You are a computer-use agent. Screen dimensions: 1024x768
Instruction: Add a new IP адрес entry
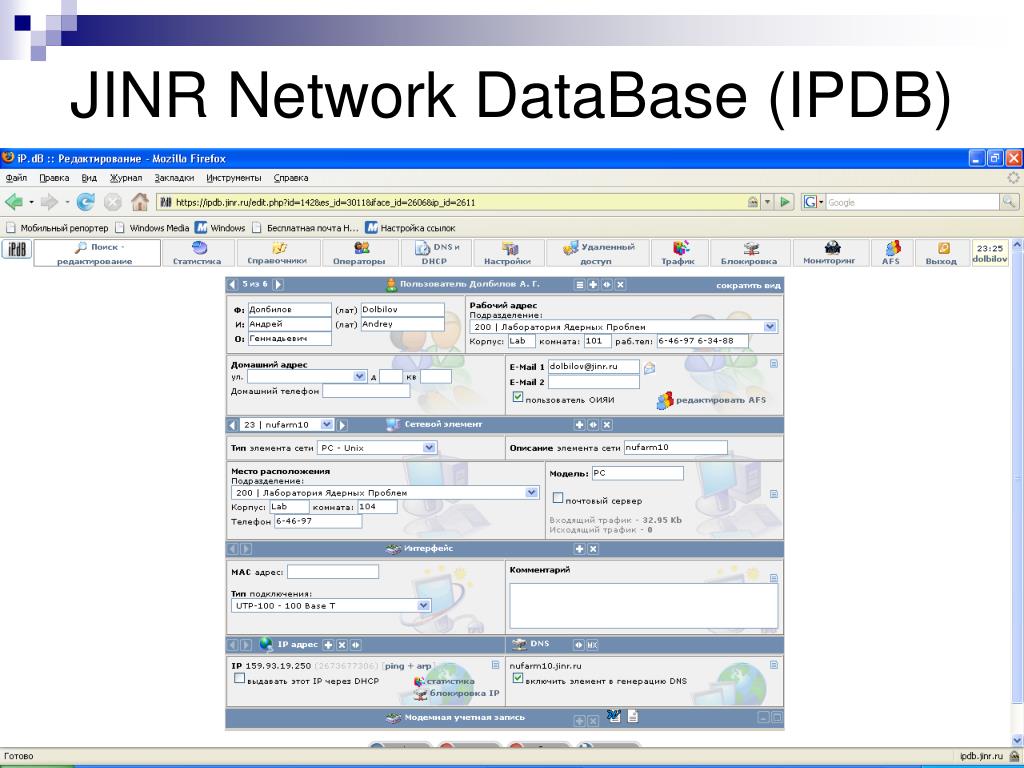point(328,645)
